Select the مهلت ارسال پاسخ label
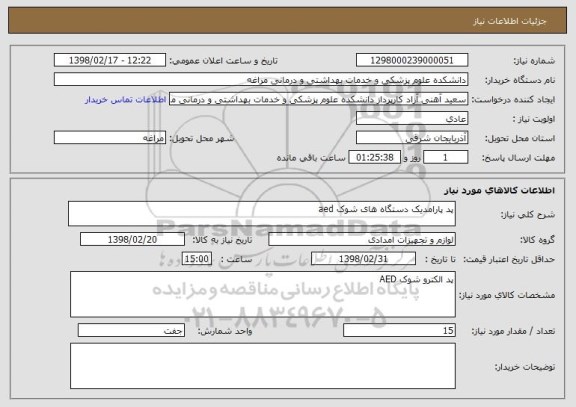Image resolution: width=576 pixels, height=407 pixels. (x=518, y=158)
